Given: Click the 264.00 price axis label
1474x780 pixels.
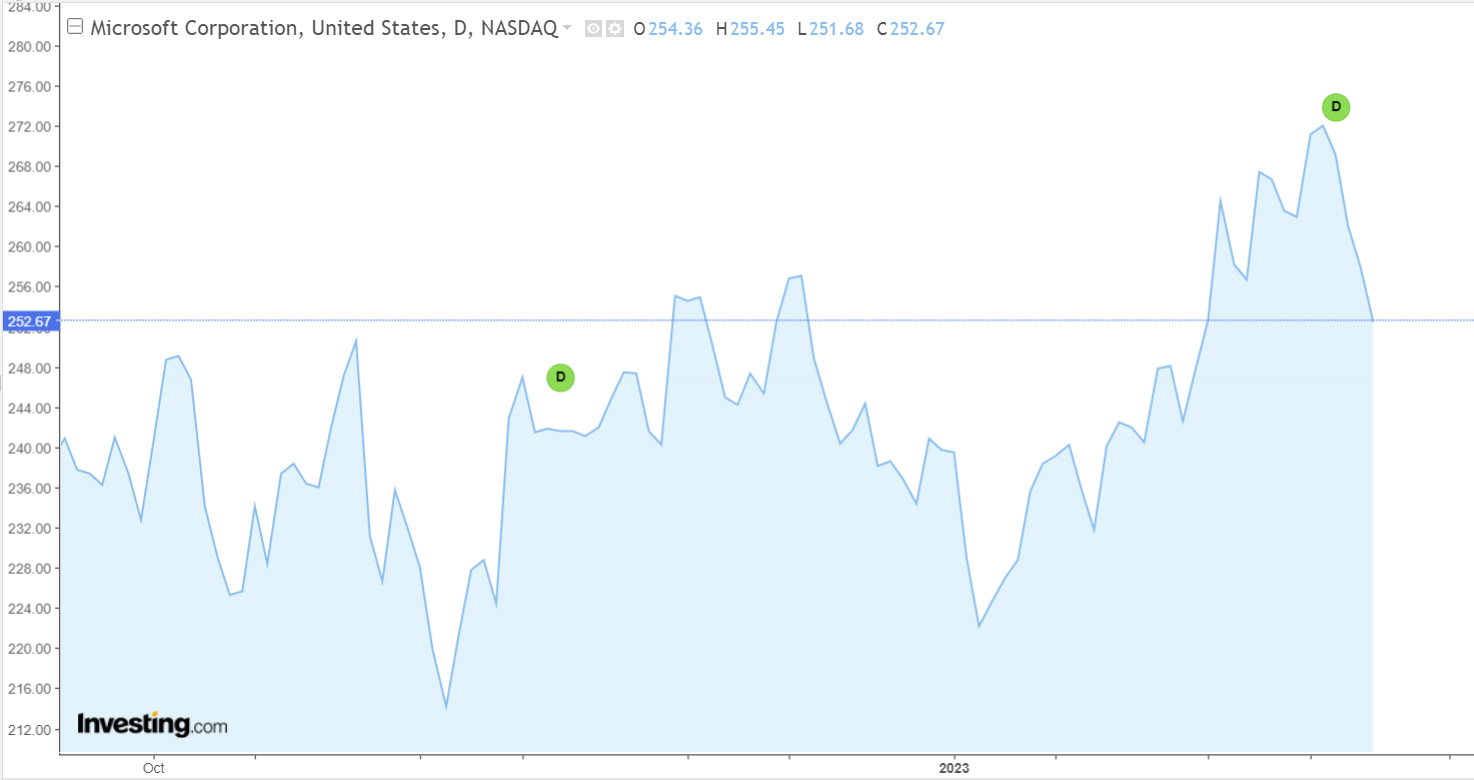Looking at the screenshot, I should point(27,207).
